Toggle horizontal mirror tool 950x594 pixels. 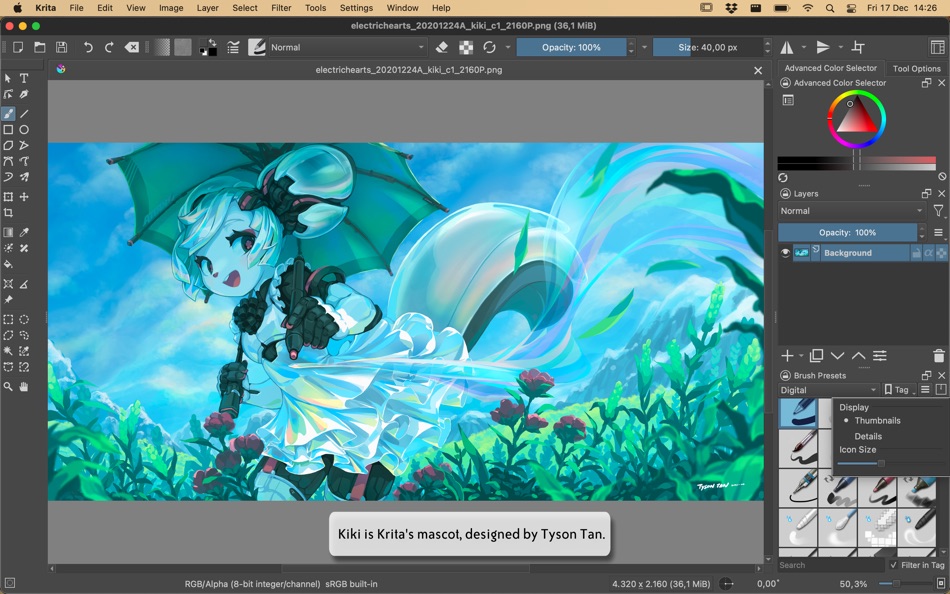[x=787, y=47]
